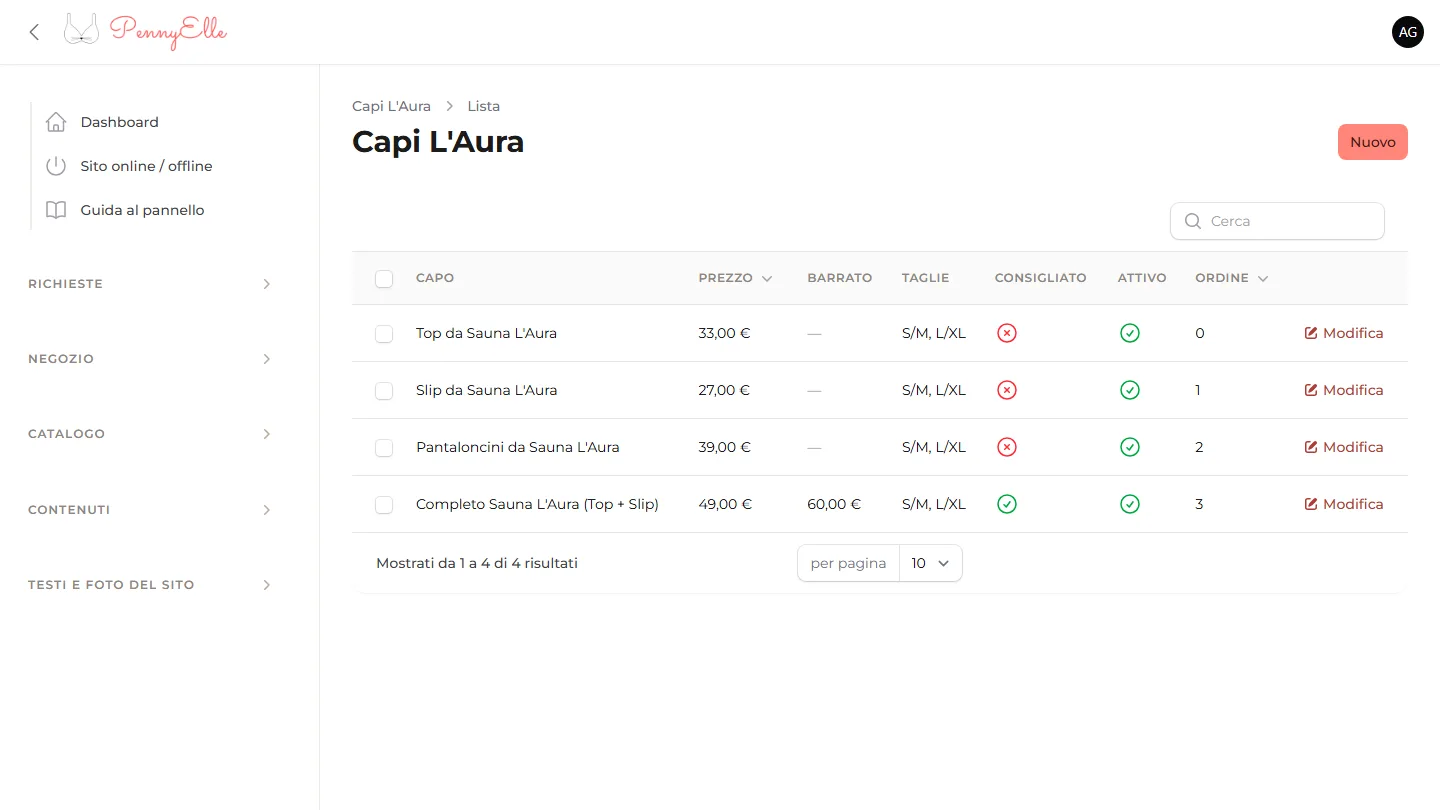
Task: Click Consigliato red cross for Pantaloncini da Sauna L'Aura
Action: (x=1007, y=447)
